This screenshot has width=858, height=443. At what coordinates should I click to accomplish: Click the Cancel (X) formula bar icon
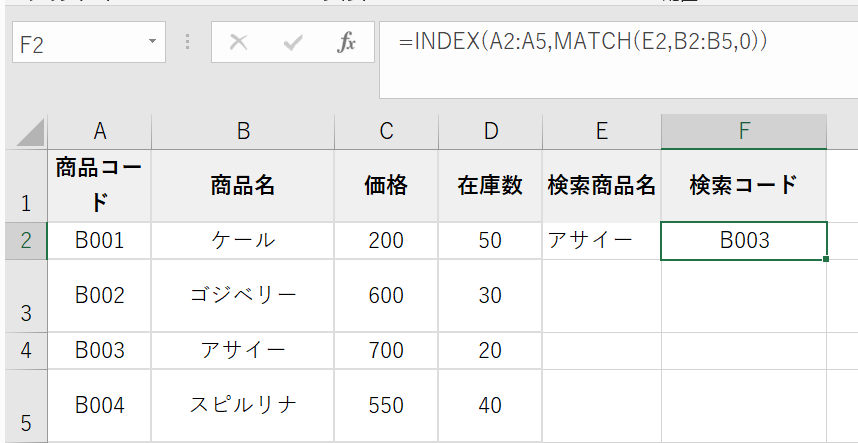[238, 43]
